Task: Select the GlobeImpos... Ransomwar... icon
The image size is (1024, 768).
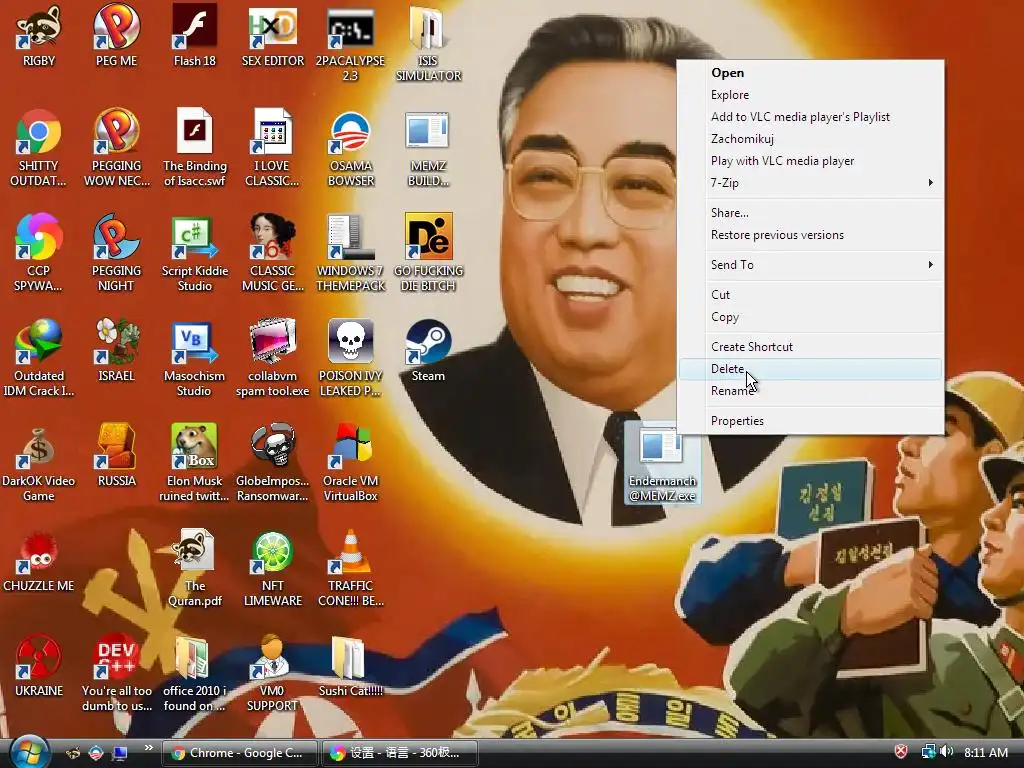Action: click(x=273, y=464)
